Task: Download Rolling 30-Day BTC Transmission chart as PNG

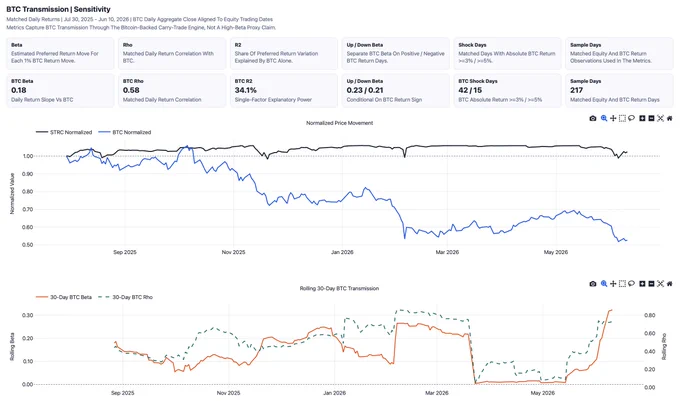Action: point(593,284)
